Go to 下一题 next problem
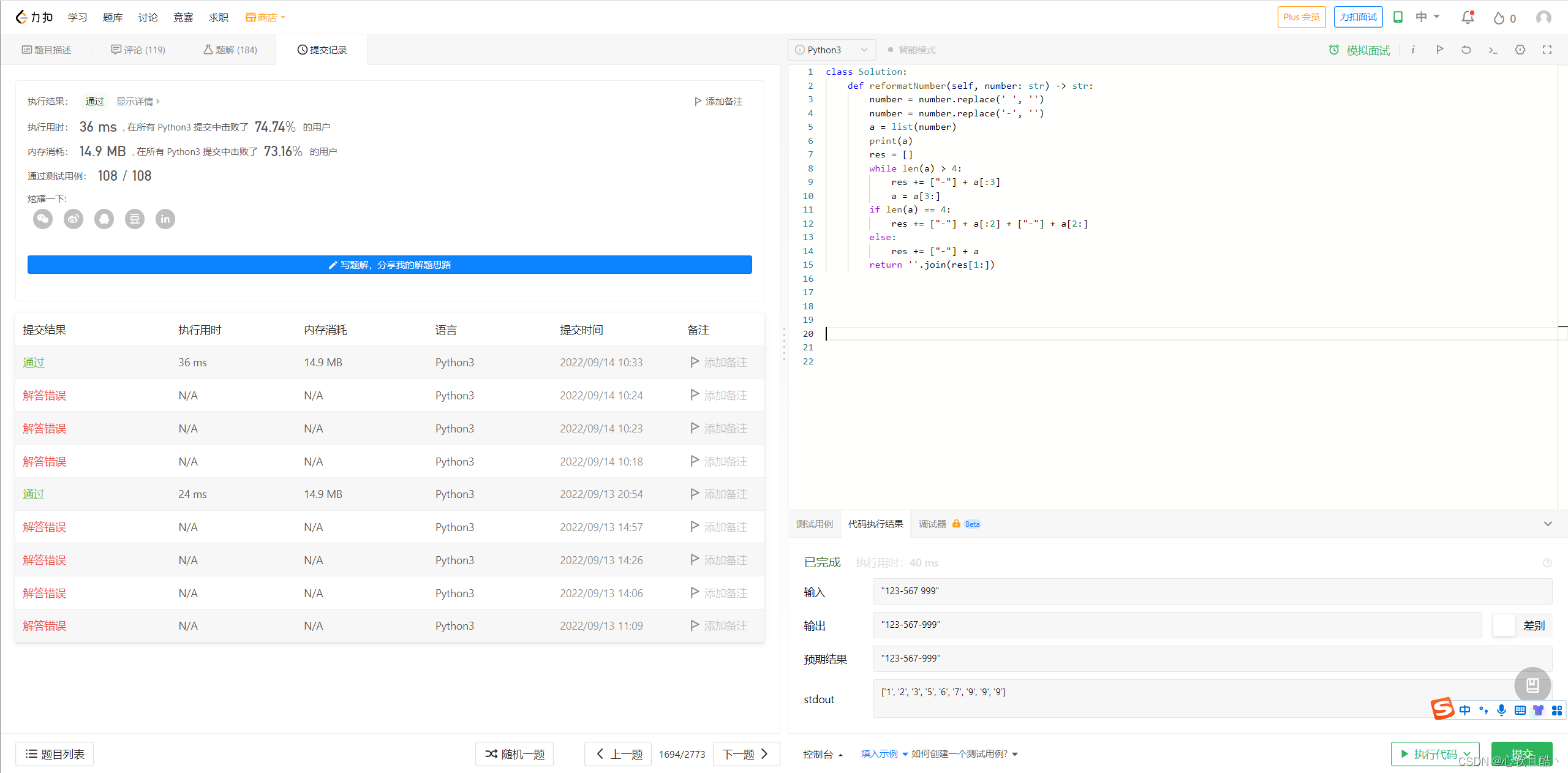Viewport: 1568px width, 773px height. tap(744, 754)
